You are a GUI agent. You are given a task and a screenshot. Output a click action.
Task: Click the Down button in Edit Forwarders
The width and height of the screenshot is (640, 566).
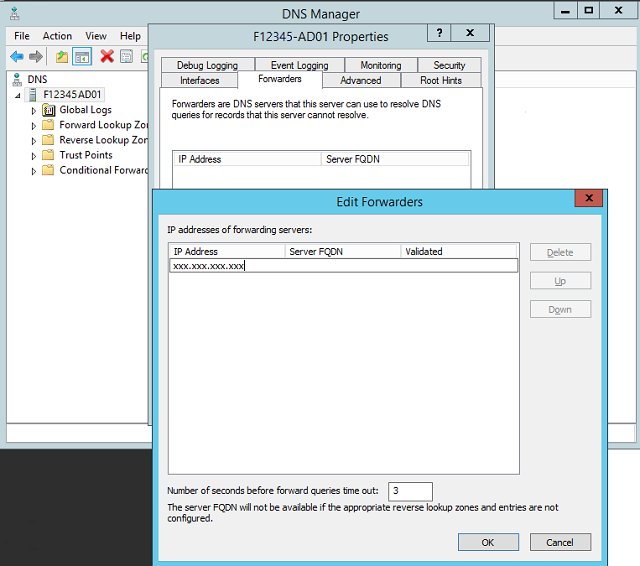pyautogui.click(x=560, y=309)
